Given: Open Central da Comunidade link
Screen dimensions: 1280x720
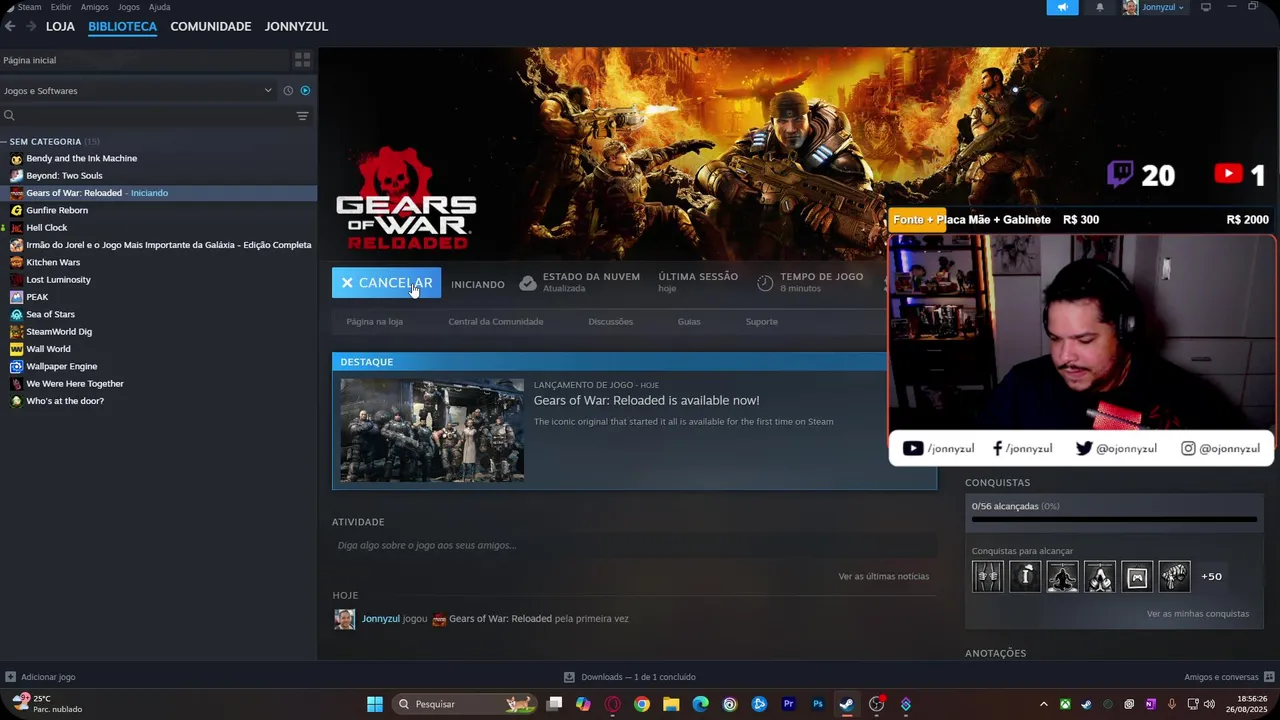Looking at the screenshot, I should (x=496, y=322).
